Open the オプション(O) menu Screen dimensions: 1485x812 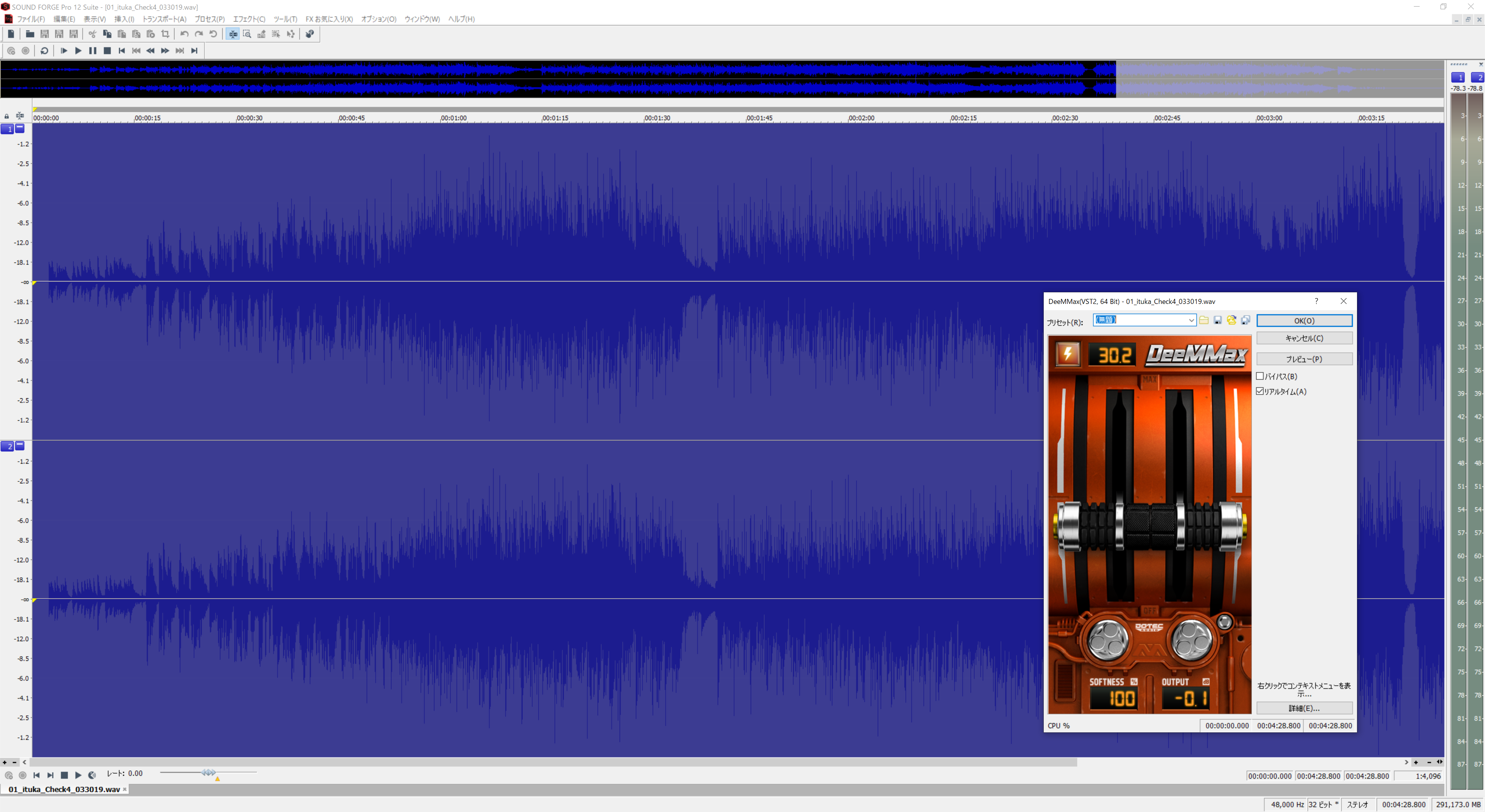[x=379, y=19]
